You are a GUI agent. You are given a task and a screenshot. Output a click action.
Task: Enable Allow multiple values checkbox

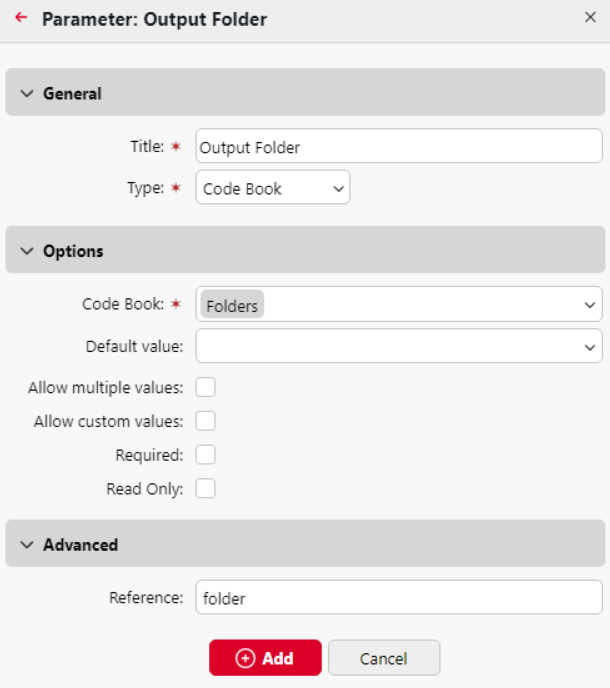coord(206,387)
